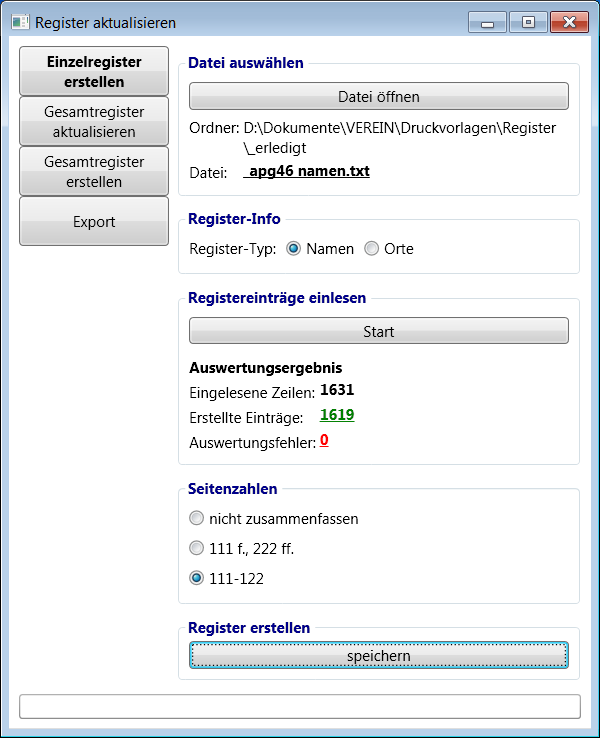This screenshot has height=738, width=600.
Task: Switch to the Einzelregister erstellen tab
Action: [94, 71]
